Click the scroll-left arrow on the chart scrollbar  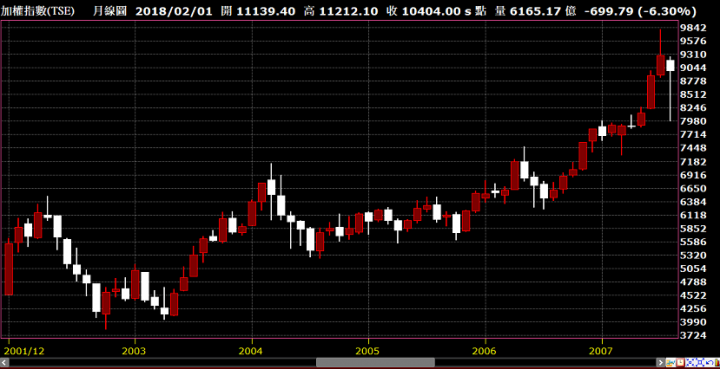pos(4,362)
